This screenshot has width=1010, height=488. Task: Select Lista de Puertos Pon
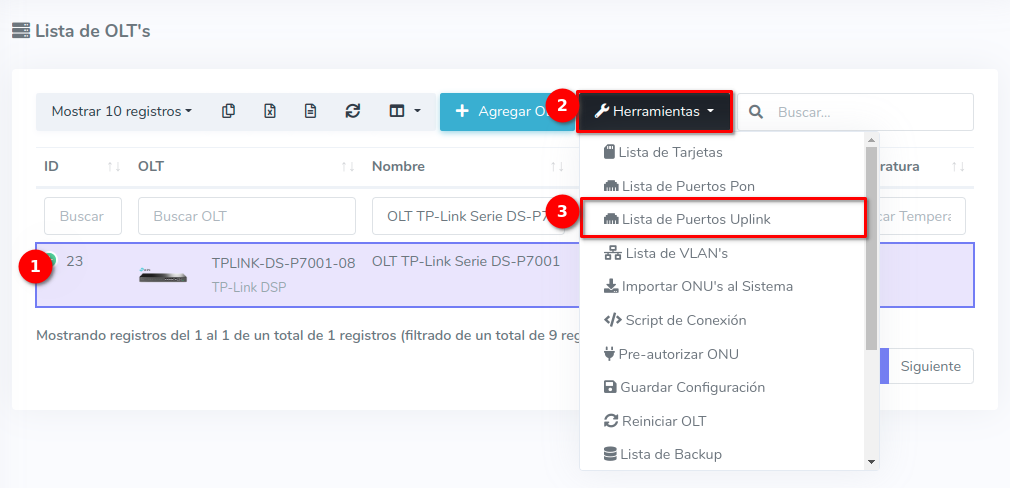687,186
